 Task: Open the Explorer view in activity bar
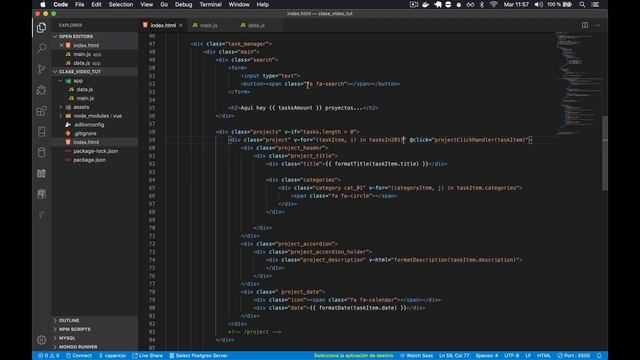[x=42, y=27]
